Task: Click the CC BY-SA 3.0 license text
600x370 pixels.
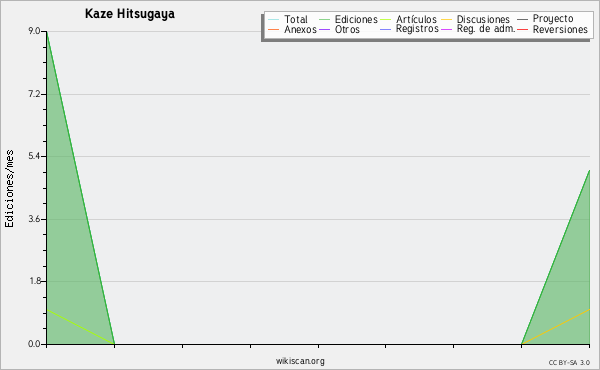Action: 569,362
